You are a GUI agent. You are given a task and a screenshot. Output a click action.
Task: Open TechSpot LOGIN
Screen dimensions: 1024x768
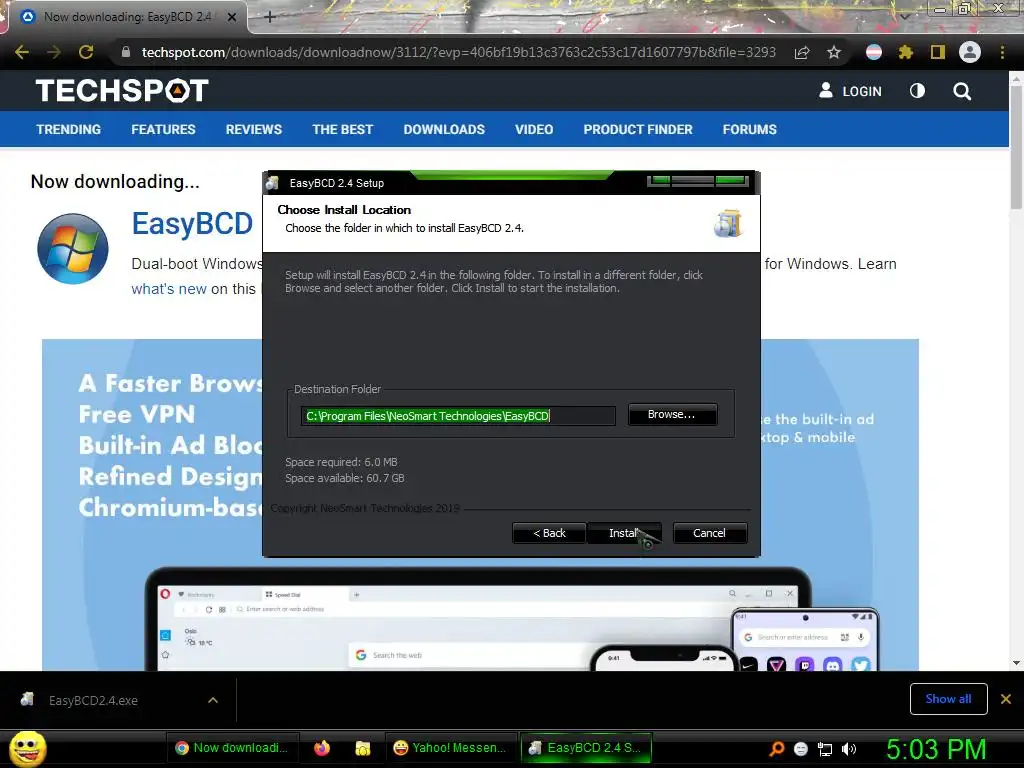click(850, 91)
